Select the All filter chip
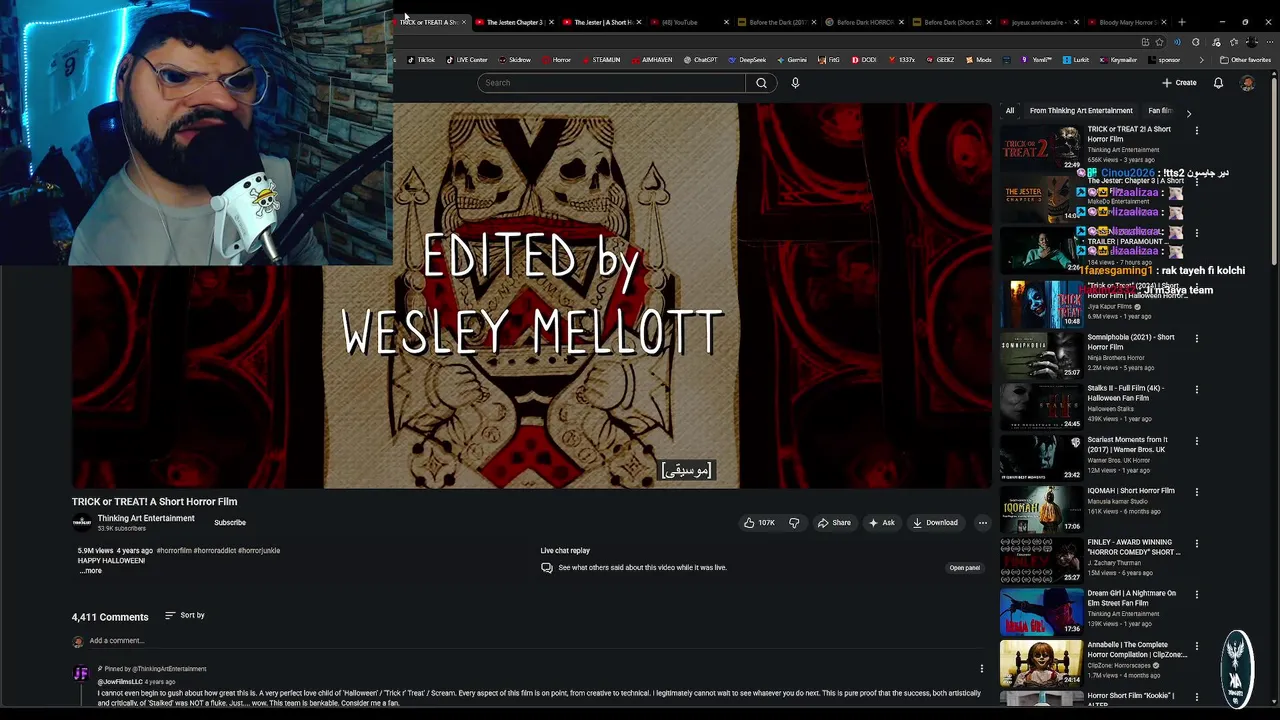 click(x=1010, y=111)
